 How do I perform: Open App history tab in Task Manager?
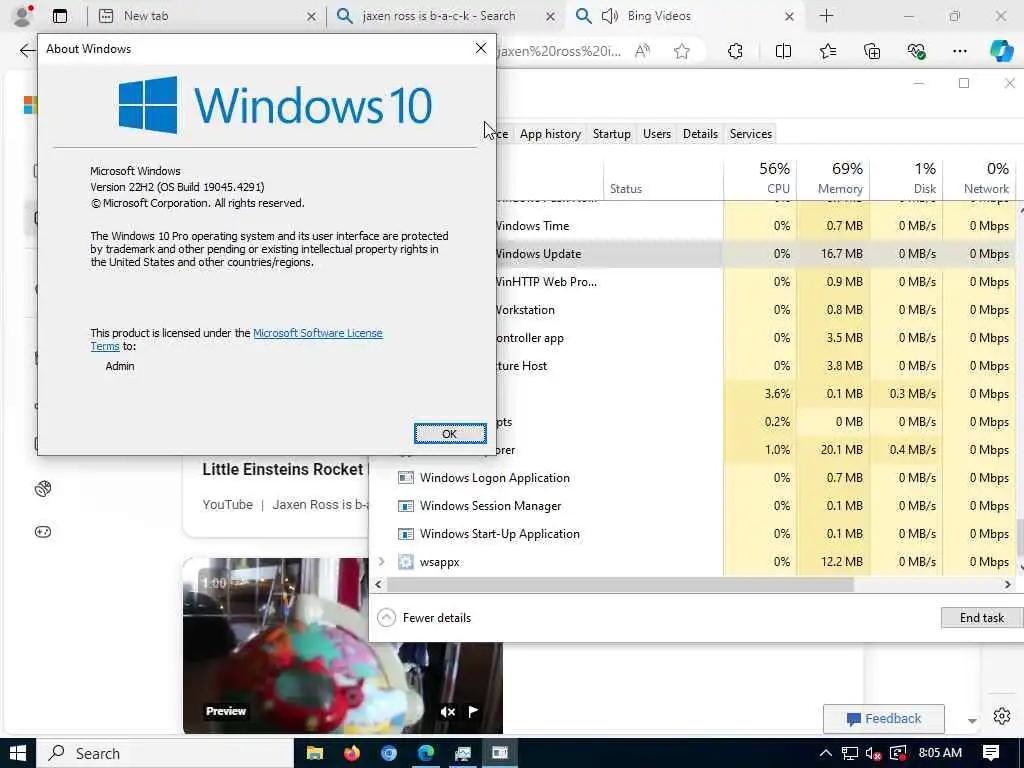[x=550, y=134]
